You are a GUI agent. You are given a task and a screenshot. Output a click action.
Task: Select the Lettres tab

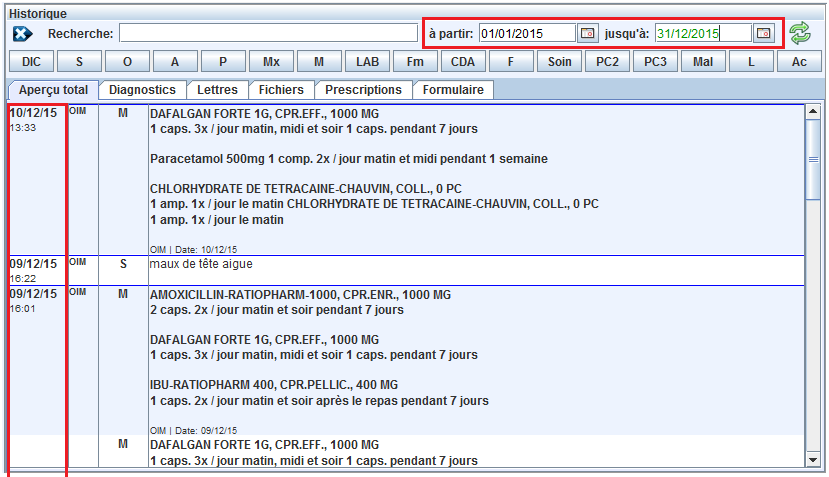pos(217,90)
